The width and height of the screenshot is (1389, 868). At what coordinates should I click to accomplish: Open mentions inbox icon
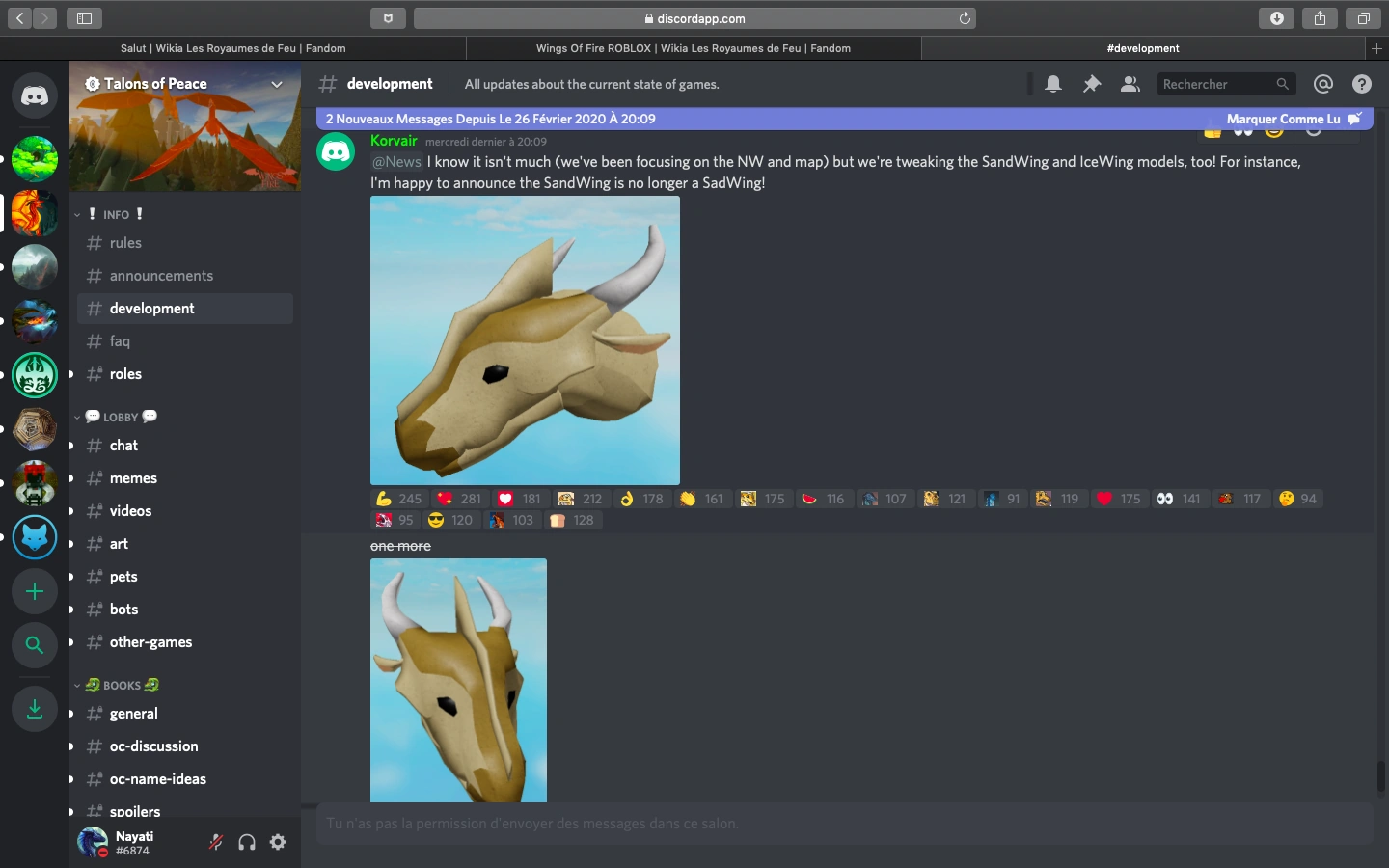tap(1323, 85)
